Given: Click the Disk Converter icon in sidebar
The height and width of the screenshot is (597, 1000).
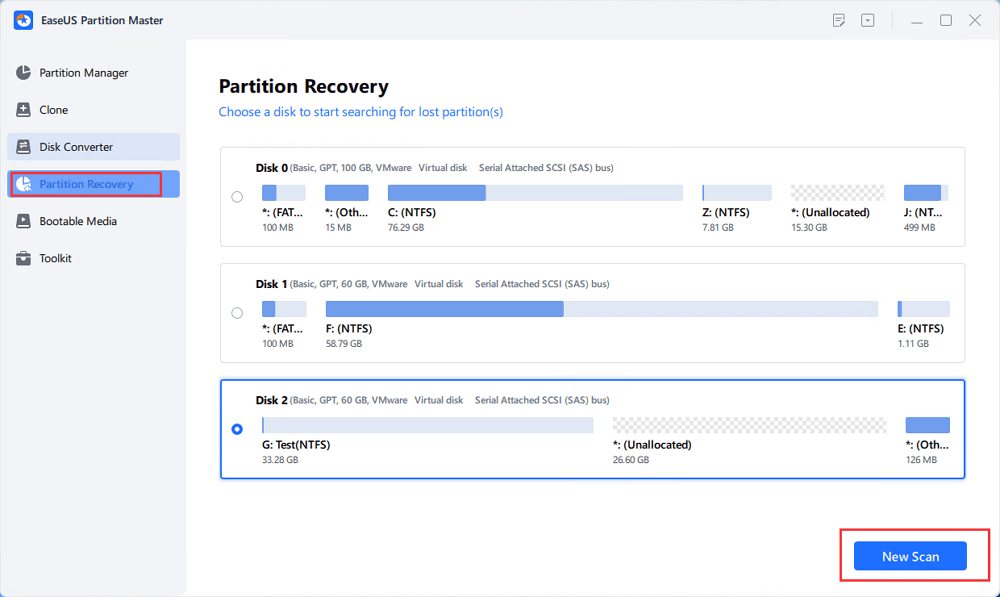Looking at the screenshot, I should pyautogui.click(x=23, y=147).
